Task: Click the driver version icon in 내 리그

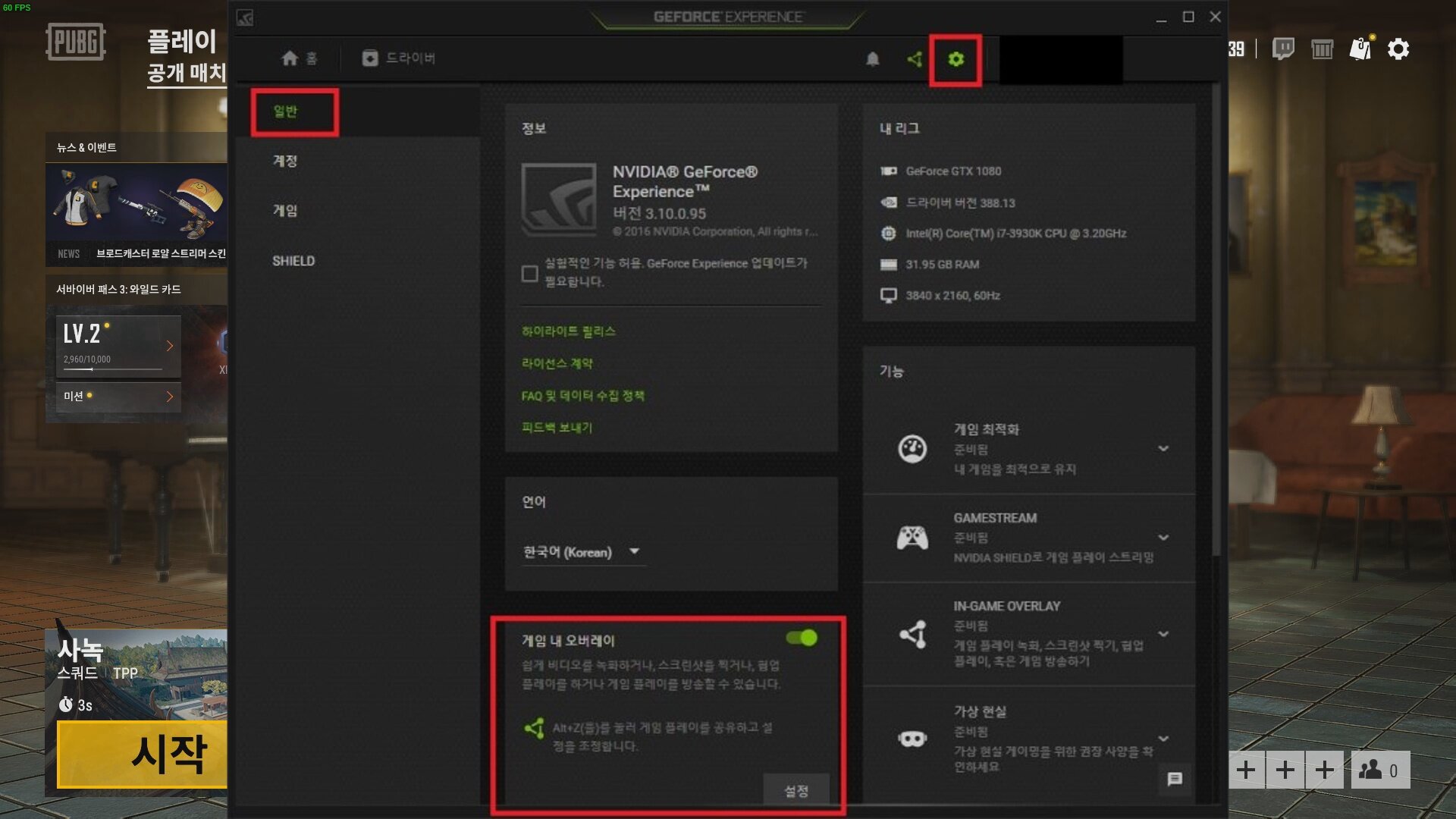Action: click(889, 202)
